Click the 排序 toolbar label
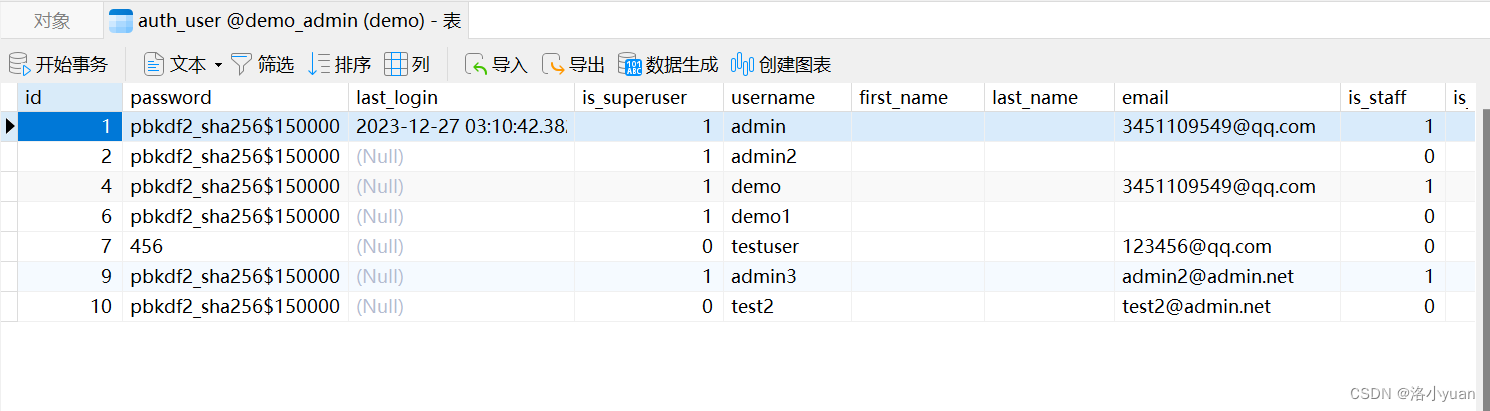This screenshot has height=411, width=1490. click(353, 65)
